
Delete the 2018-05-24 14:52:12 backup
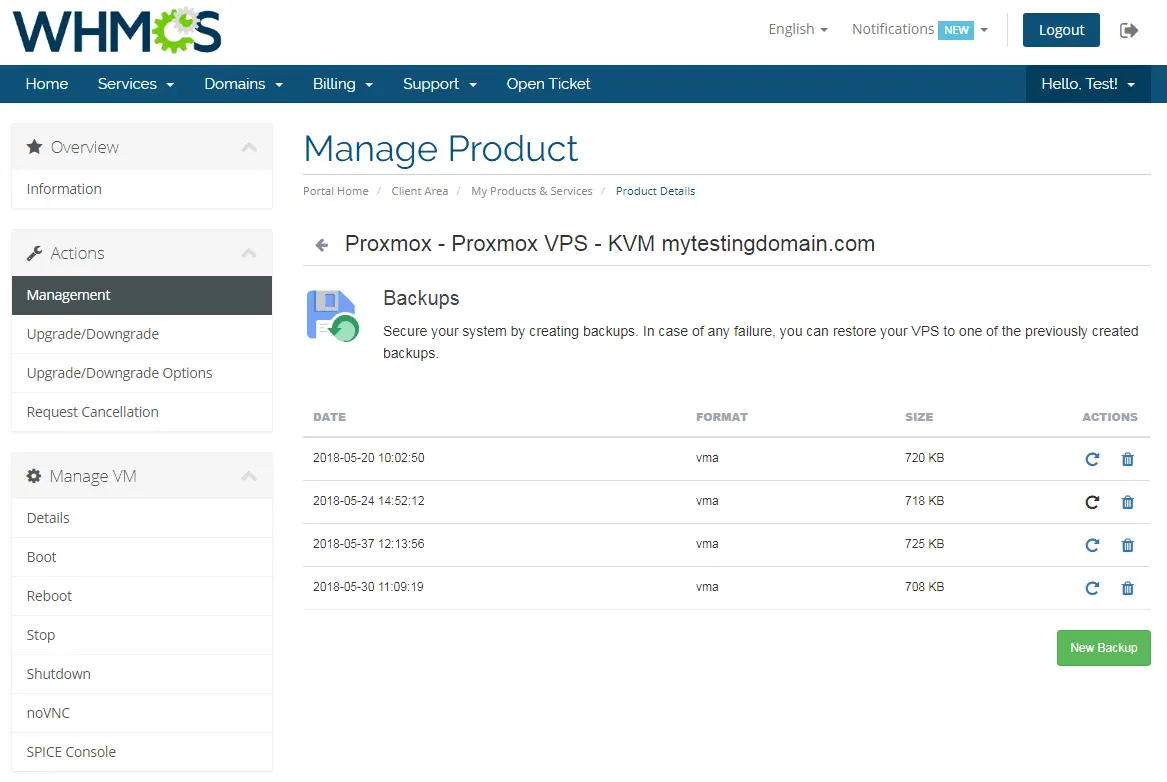coord(1128,502)
